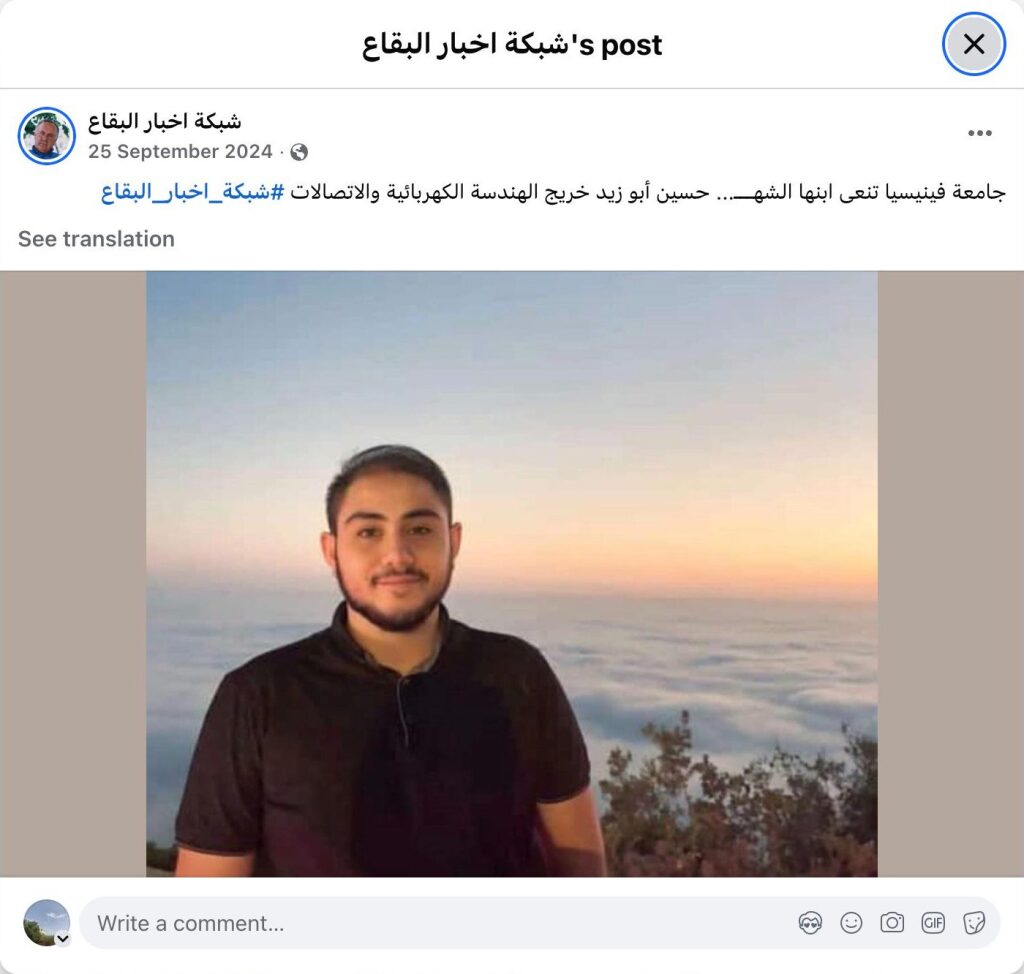This screenshot has width=1024, height=974.
Task: Open the sticker picker icon
Action: [x=974, y=923]
